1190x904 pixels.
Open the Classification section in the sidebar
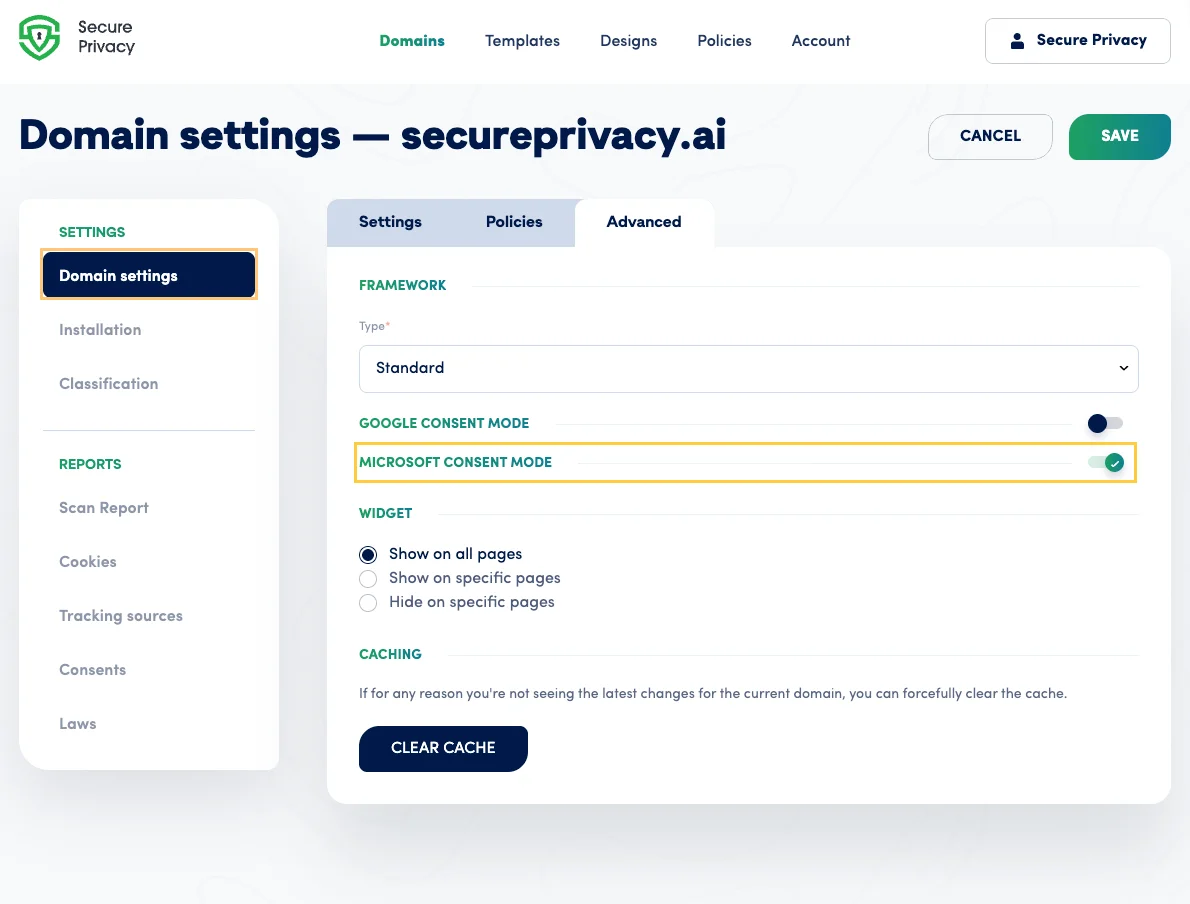pyautogui.click(x=108, y=383)
